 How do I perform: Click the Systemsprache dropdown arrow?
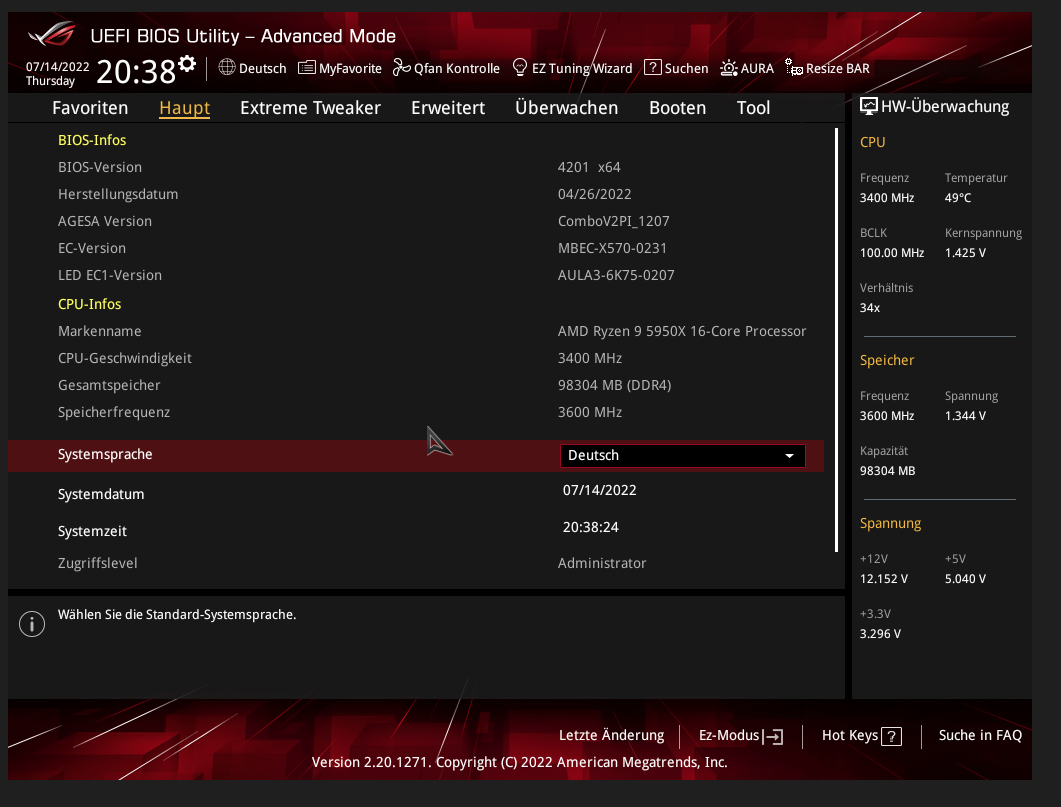789,456
